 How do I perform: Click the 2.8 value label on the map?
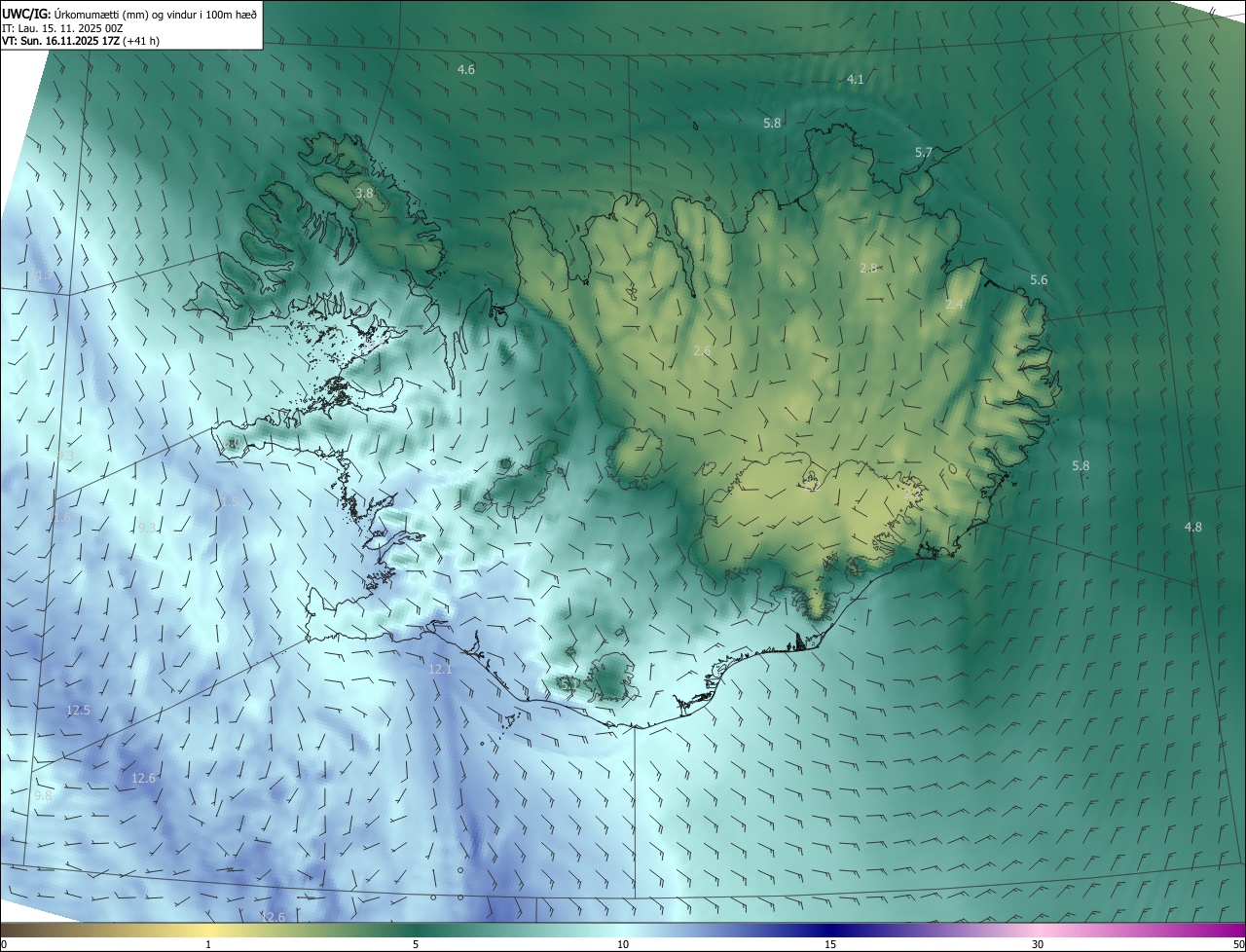[x=869, y=268]
